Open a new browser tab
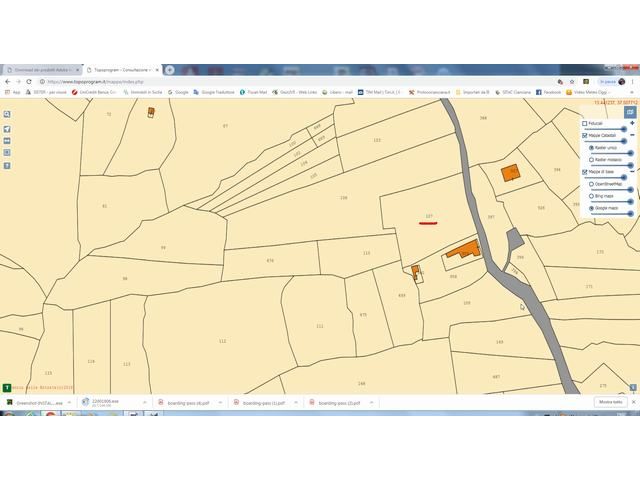Image resolution: width=640 pixels, height=480 pixels. pyautogui.click(x=170, y=70)
